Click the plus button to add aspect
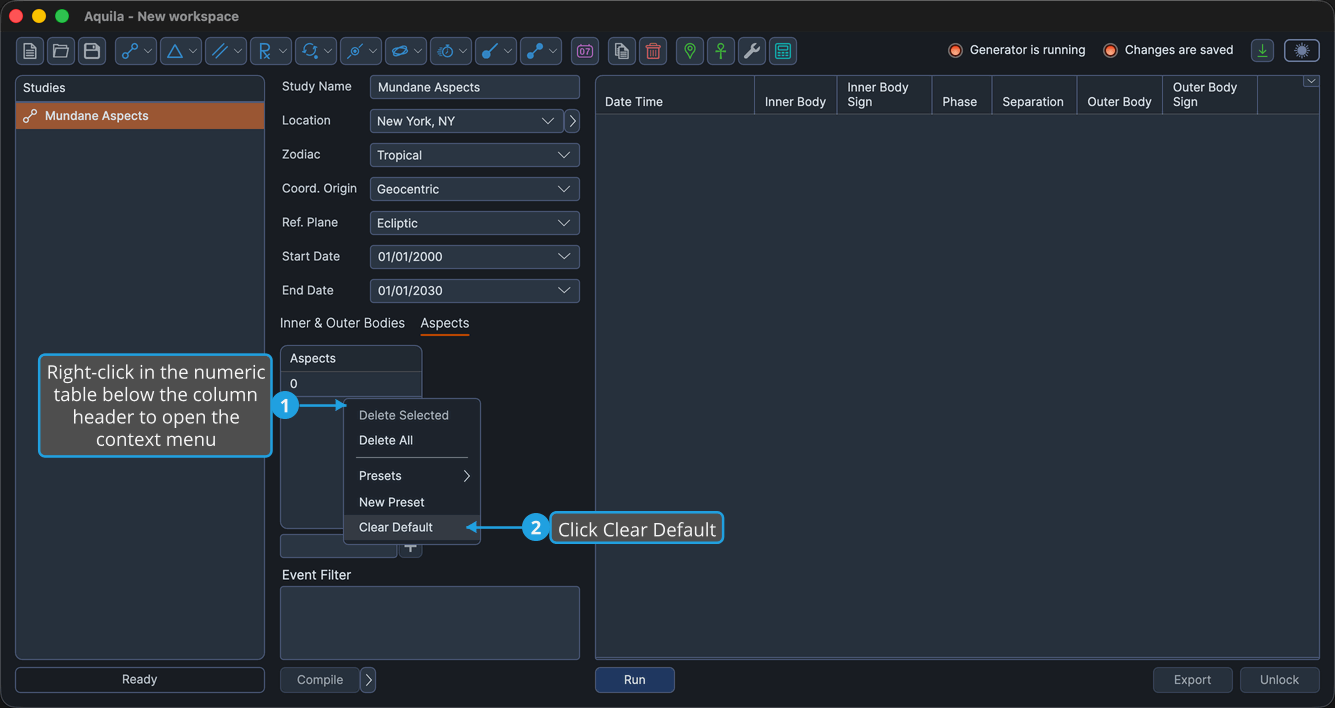 pyautogui.click(x=410, y=547)
